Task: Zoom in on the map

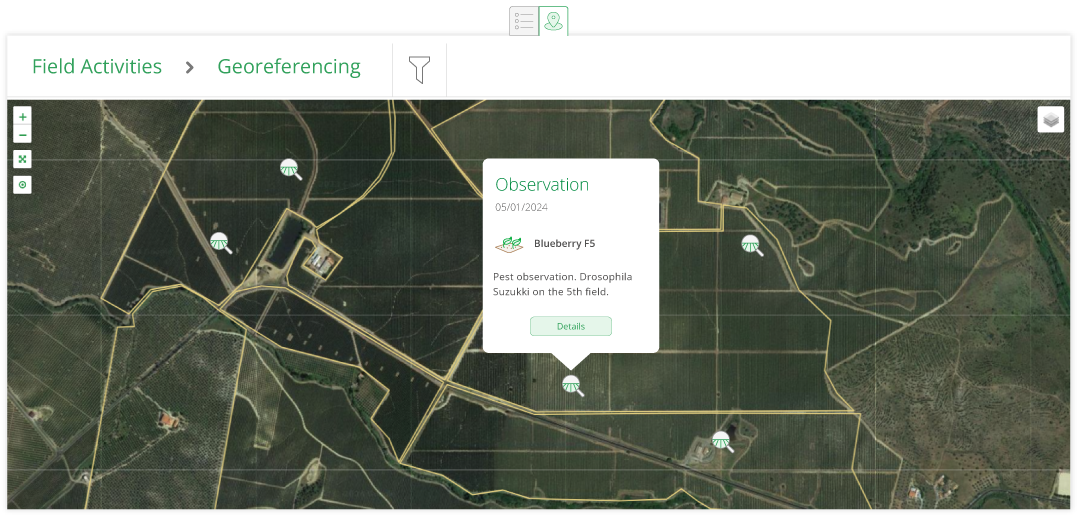Action: click(x=23, y=117)
